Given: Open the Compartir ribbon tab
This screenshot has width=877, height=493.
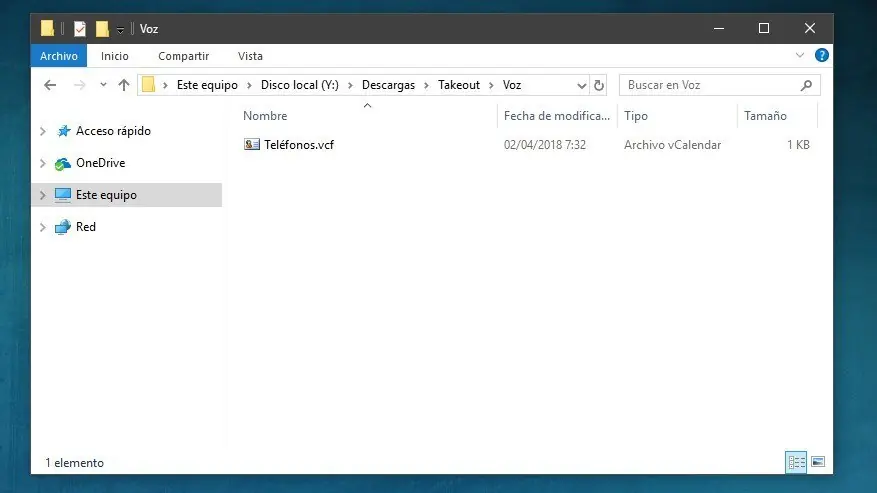Looking at the screenshot, I should pyautogui.click(x=183, y=56).
